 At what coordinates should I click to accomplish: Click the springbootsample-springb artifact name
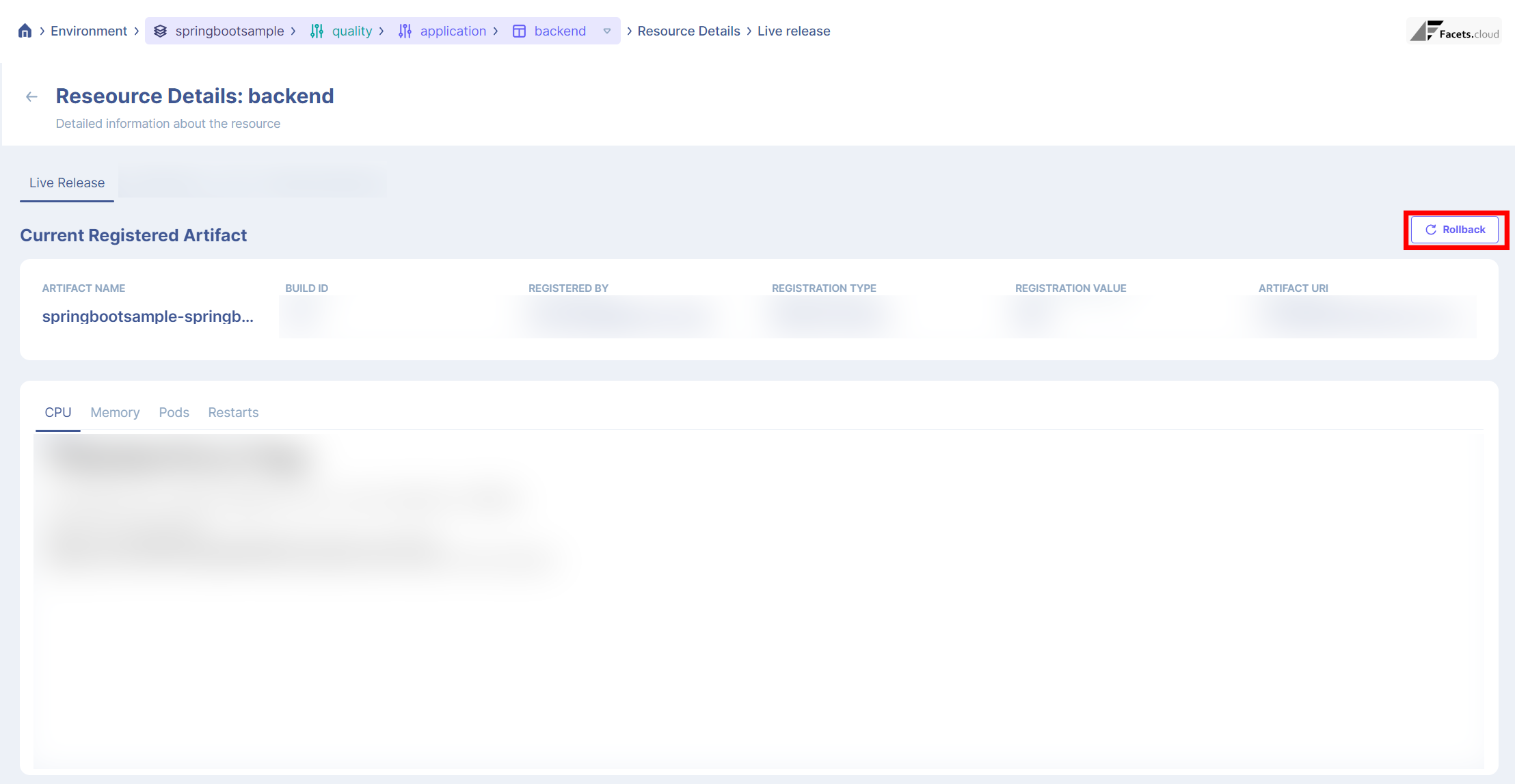click(x=148, y=316)
